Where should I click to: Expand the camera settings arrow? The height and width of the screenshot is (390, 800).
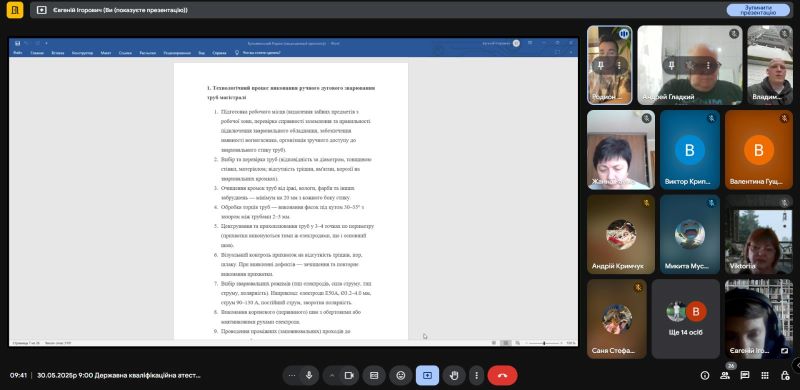tap(332, 375)
